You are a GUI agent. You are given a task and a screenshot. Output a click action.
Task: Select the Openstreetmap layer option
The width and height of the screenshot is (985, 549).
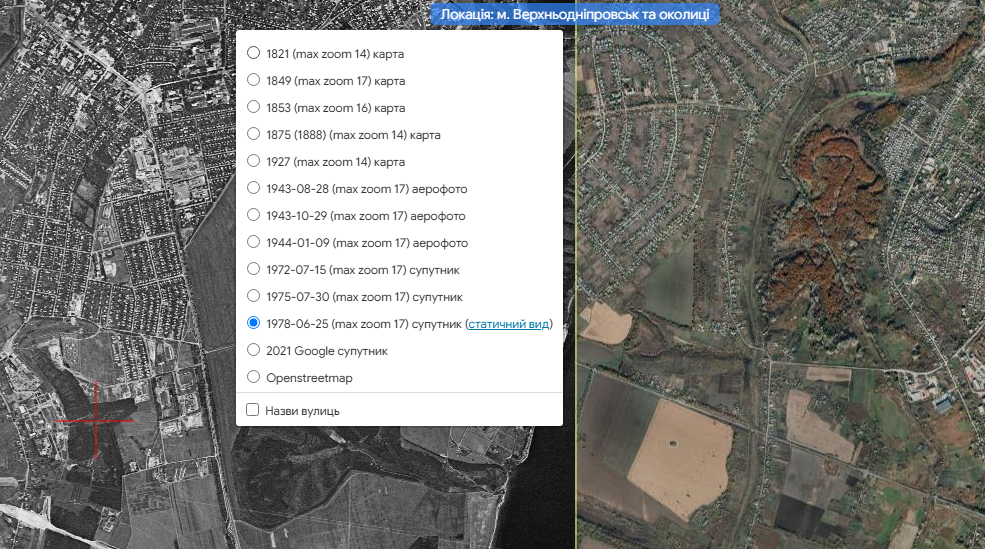(x=253, y=377)
